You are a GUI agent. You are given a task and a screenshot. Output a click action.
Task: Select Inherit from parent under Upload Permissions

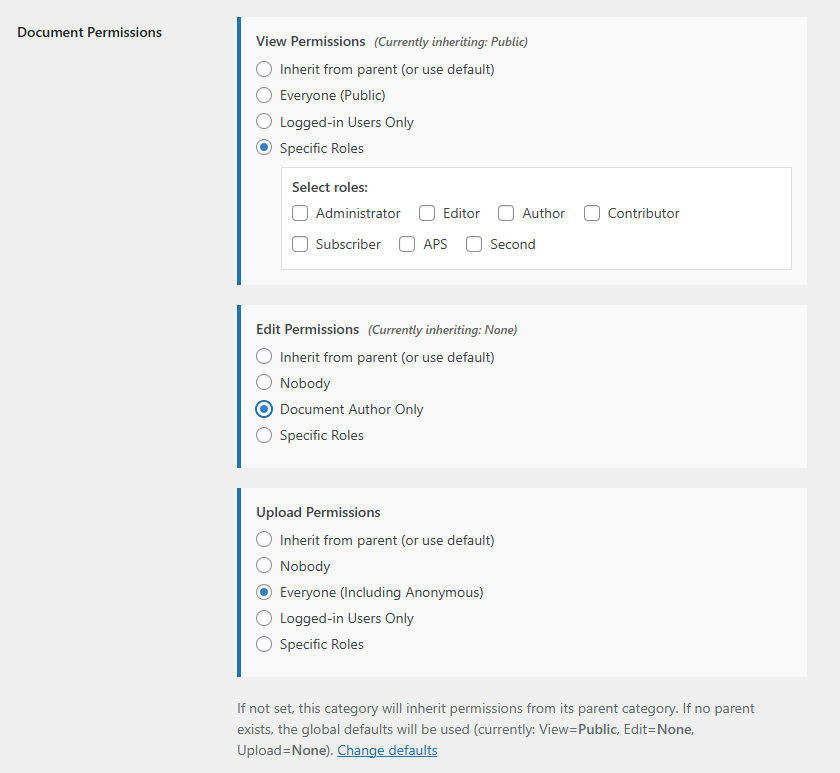tap(264, 539)
